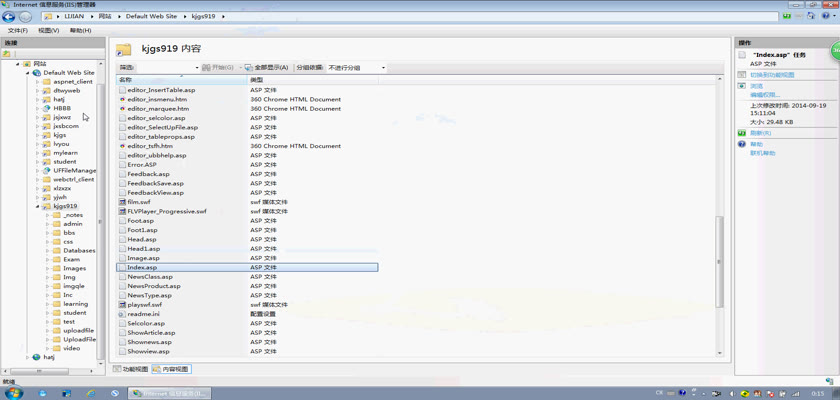Open the 文件(F) menu
The image size is (840, 400).
click(x=17, y=31)
